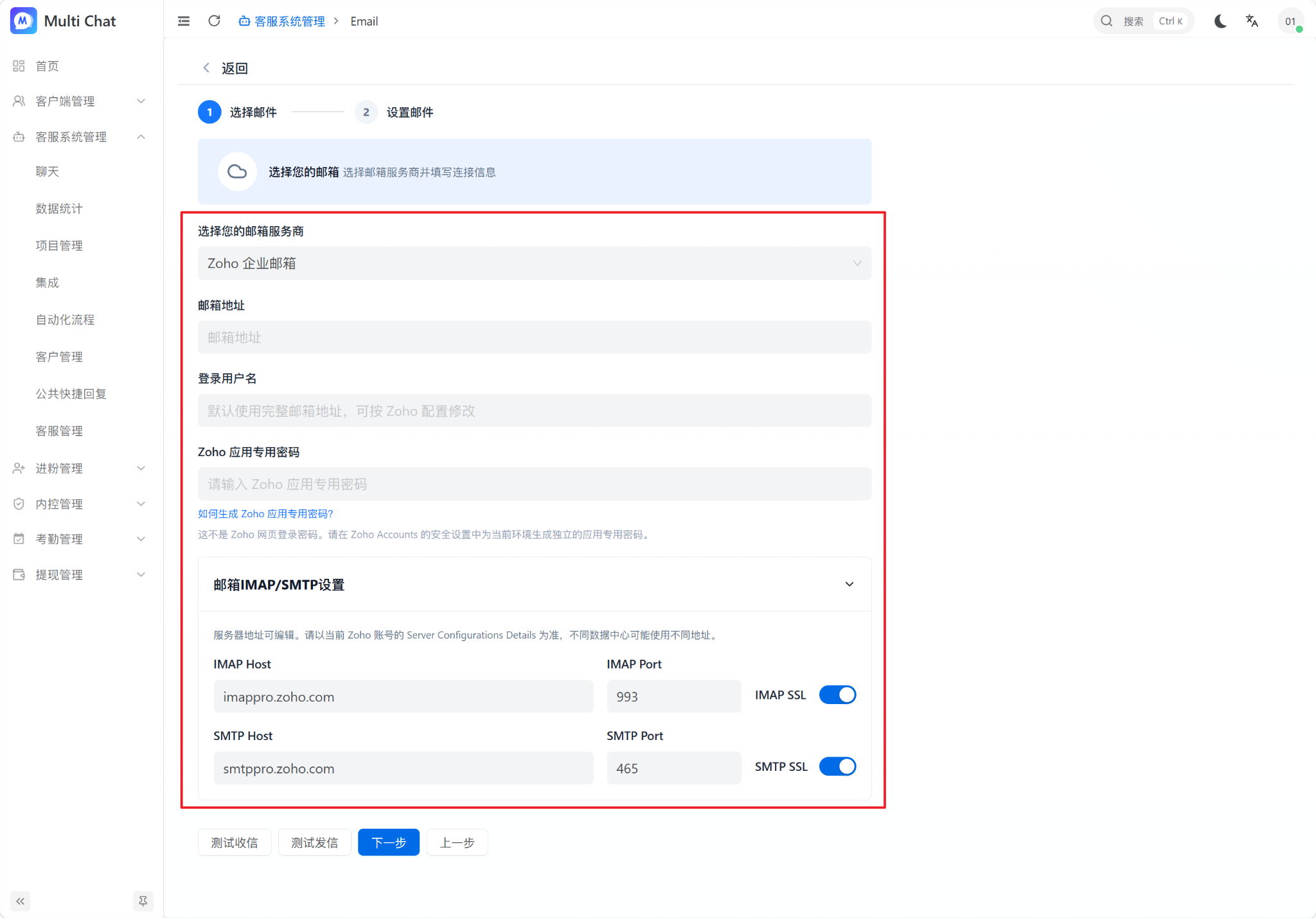Screen dimensions: 1316x918
Task: Click the 客户端管理 people icon
Action: coord(19,102)
